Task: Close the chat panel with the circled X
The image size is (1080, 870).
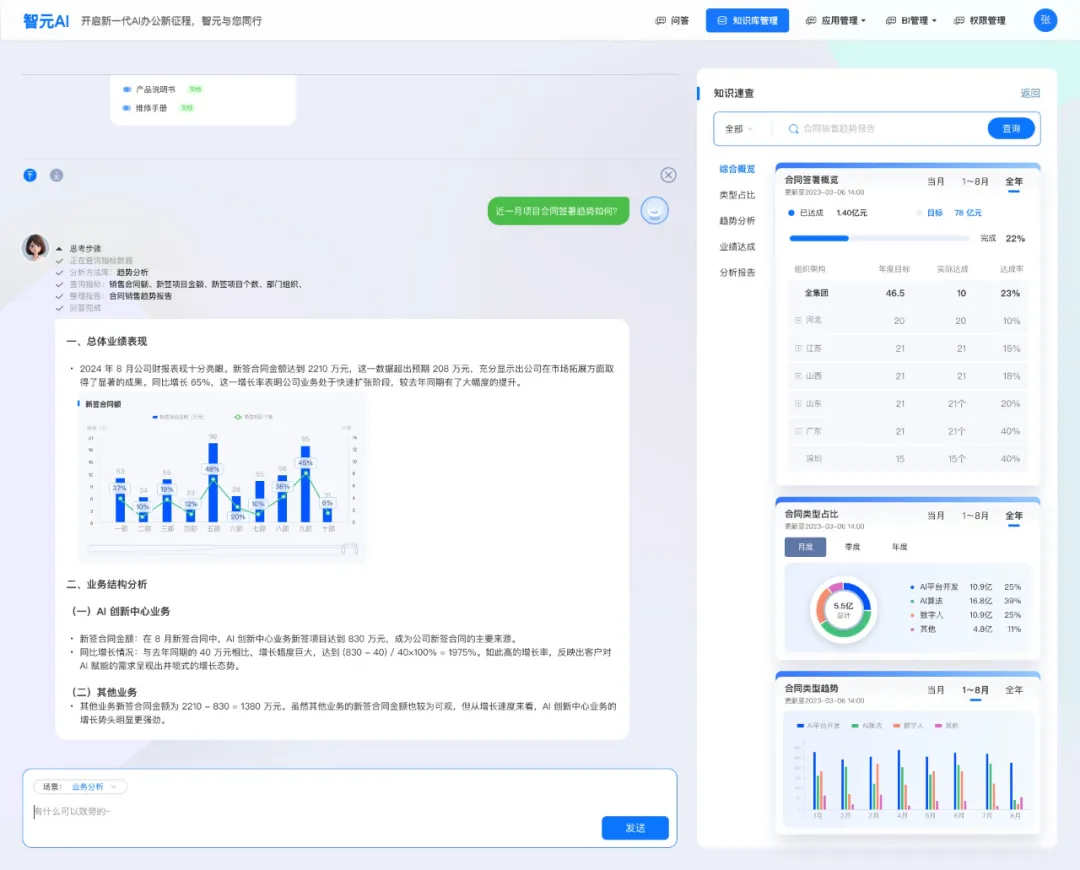Action: click(668, 175)
